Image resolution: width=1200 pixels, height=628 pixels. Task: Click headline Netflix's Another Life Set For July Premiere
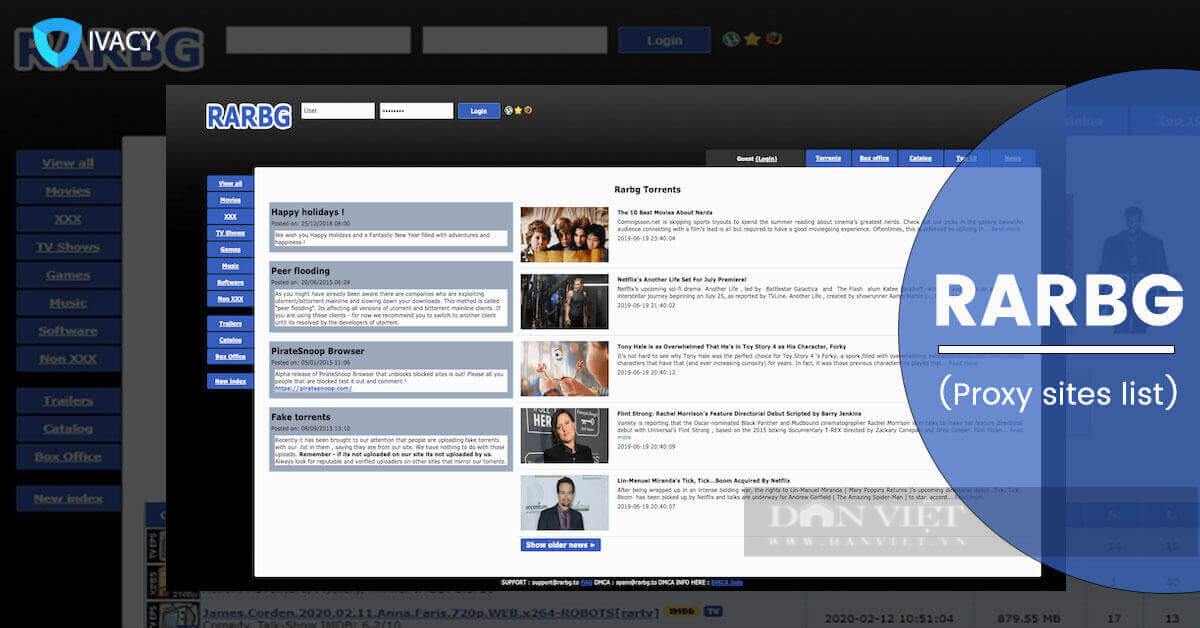tap(682, 279)
